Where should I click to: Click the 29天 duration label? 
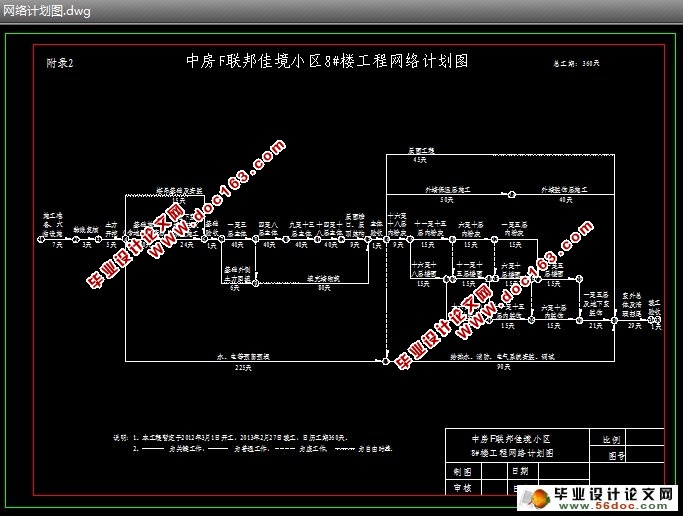(634, 326)
